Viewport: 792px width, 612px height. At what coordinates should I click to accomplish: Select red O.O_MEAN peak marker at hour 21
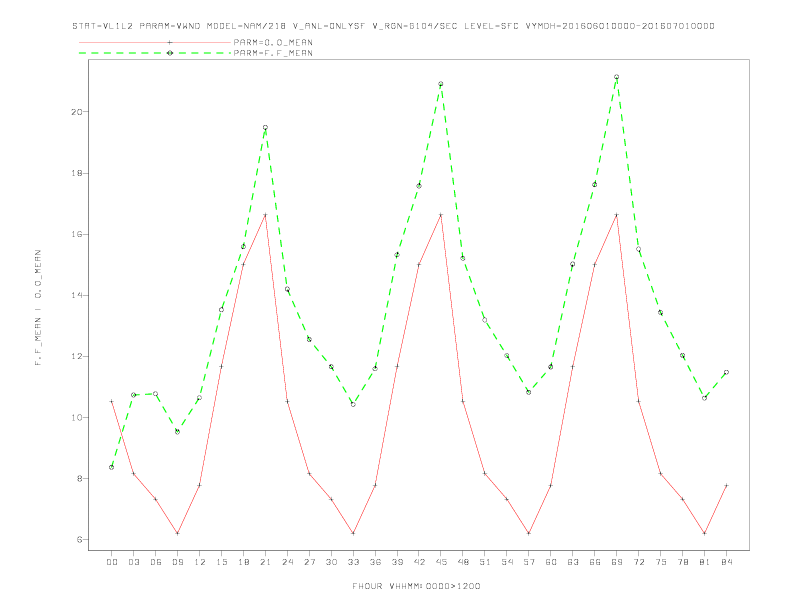tap(265, 215)
